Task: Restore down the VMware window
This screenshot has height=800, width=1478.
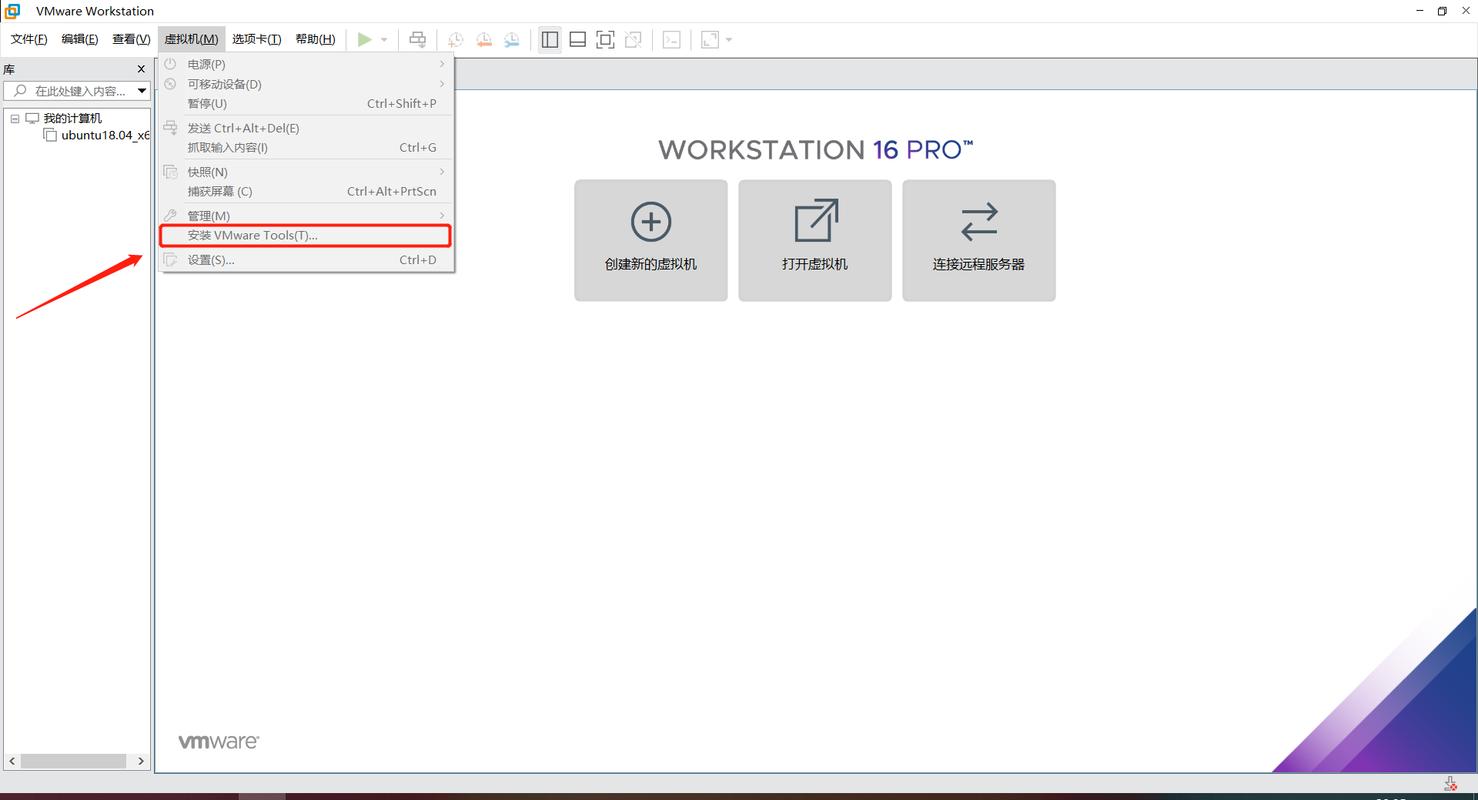Action: pos(1442,11)
